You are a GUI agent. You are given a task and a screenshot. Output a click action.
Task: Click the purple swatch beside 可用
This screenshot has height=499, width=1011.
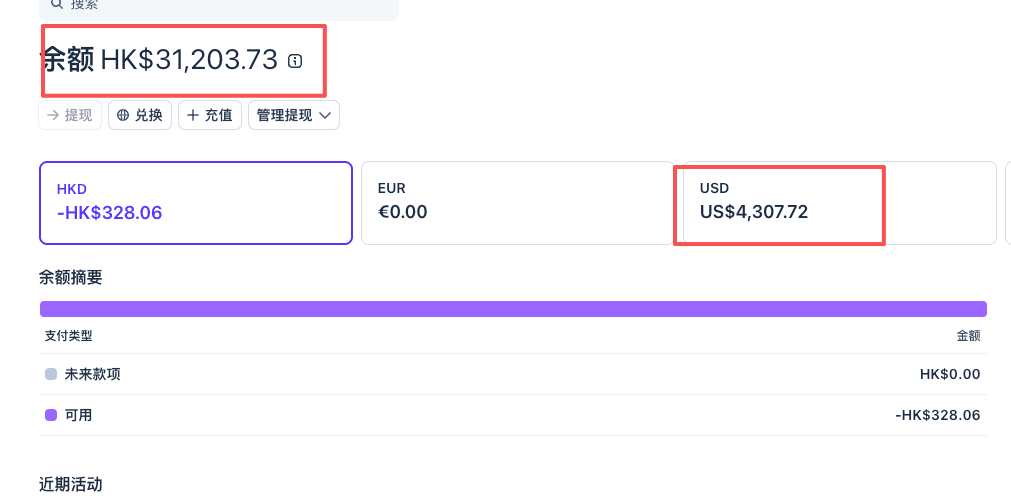pyautogui.click(x=51, y=415)
